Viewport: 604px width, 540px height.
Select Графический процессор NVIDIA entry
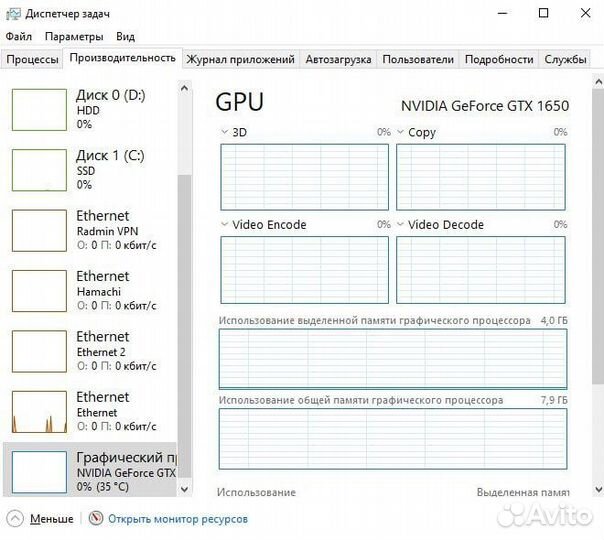[89, 470]
